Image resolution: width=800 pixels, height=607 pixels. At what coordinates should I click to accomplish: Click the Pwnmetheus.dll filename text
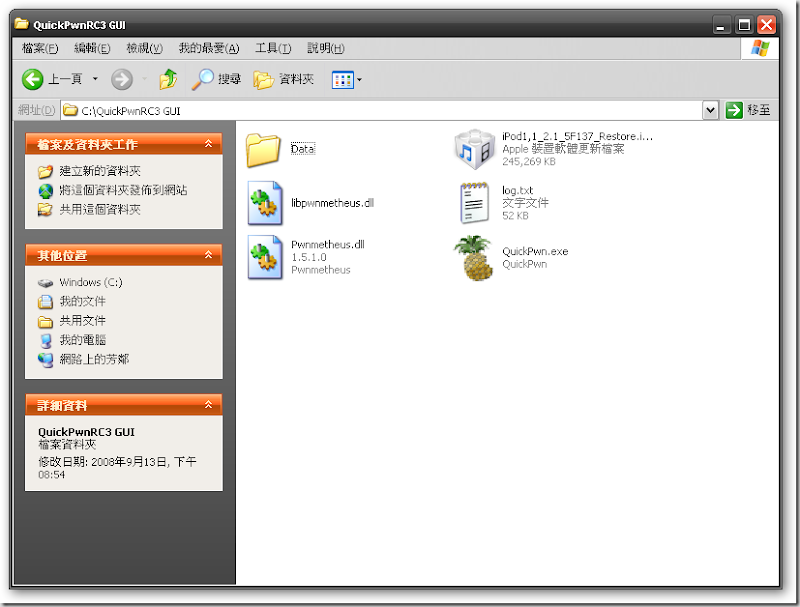(x=328, y=244)
